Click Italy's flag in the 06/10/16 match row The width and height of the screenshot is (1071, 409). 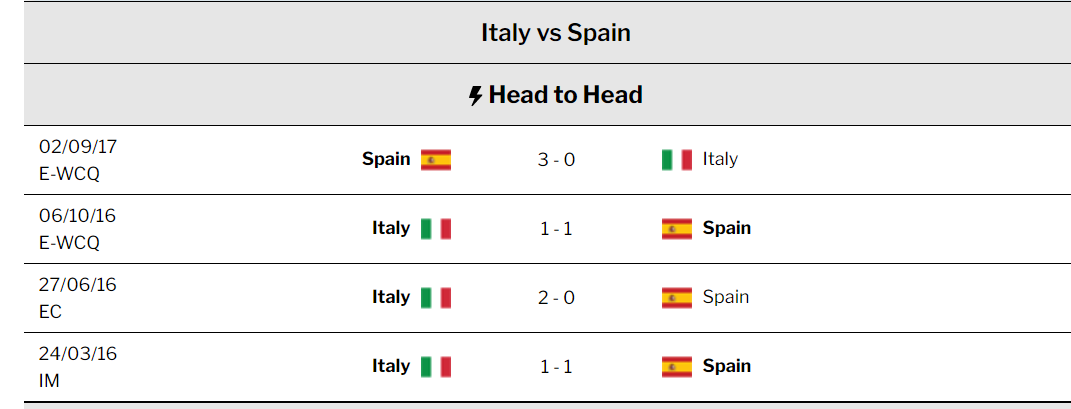click(436, 228)
